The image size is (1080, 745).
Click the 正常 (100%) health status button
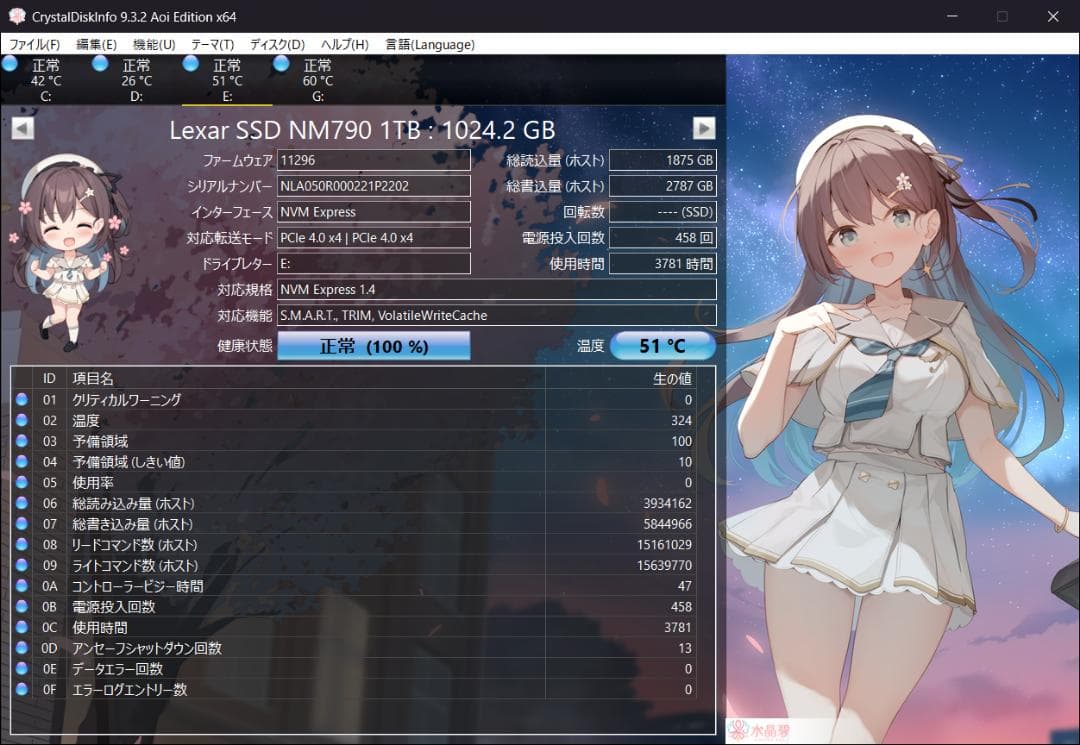[374, 345]
